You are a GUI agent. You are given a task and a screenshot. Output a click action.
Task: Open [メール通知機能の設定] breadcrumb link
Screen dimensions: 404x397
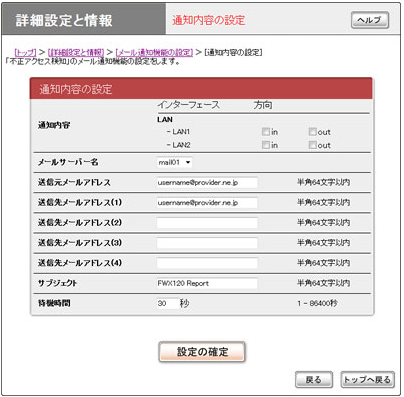[154, 52]
